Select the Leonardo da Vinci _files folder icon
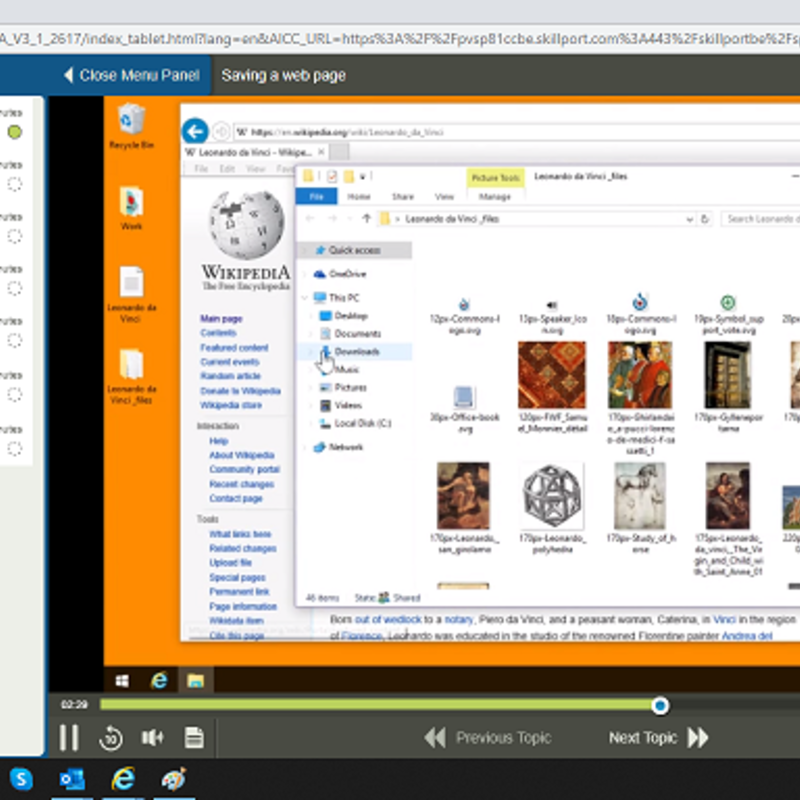Screen dimensions: 800x800 (131, 377)
